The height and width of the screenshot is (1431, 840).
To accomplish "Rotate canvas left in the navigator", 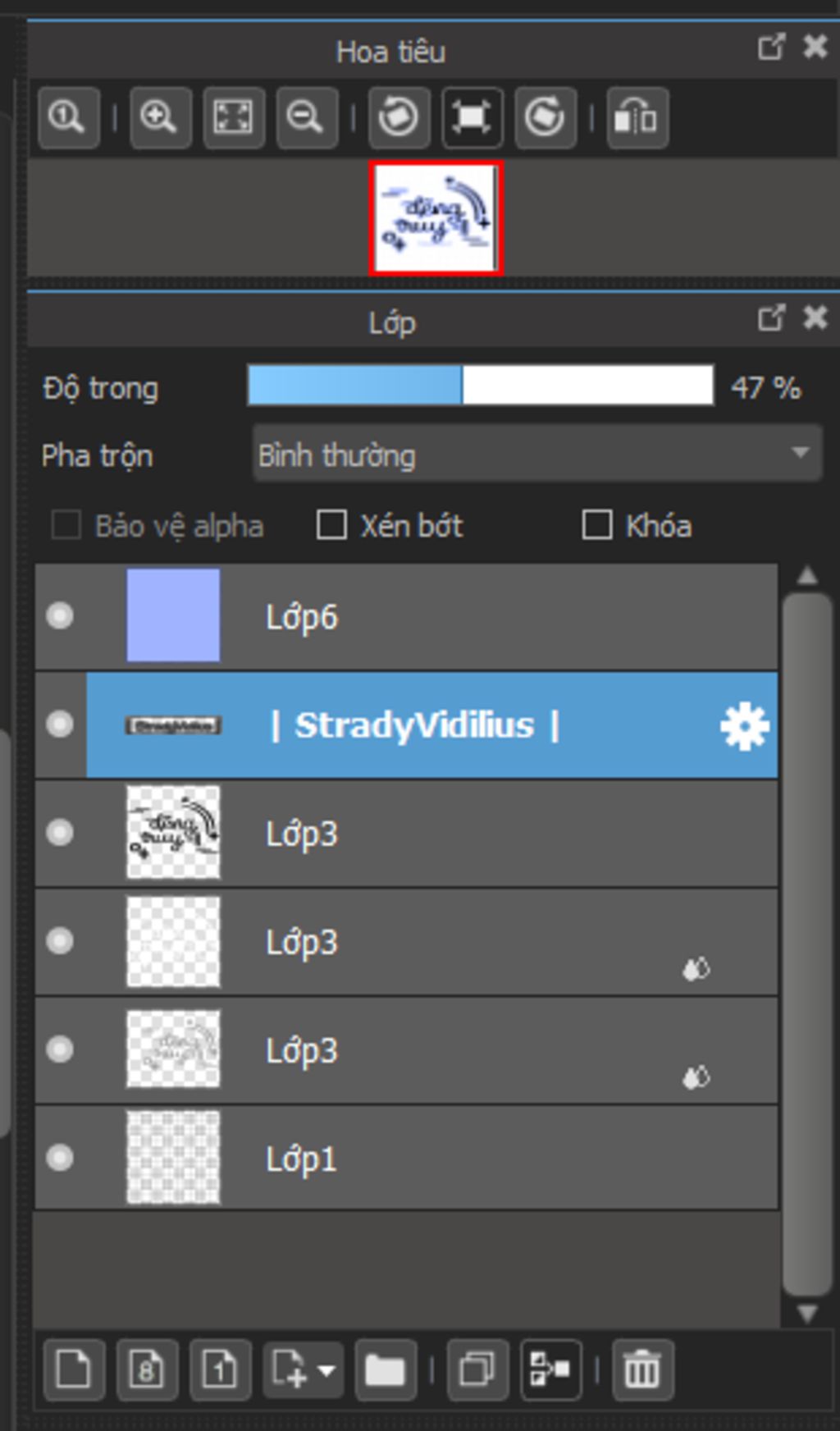I will click(x=399, y=118).
